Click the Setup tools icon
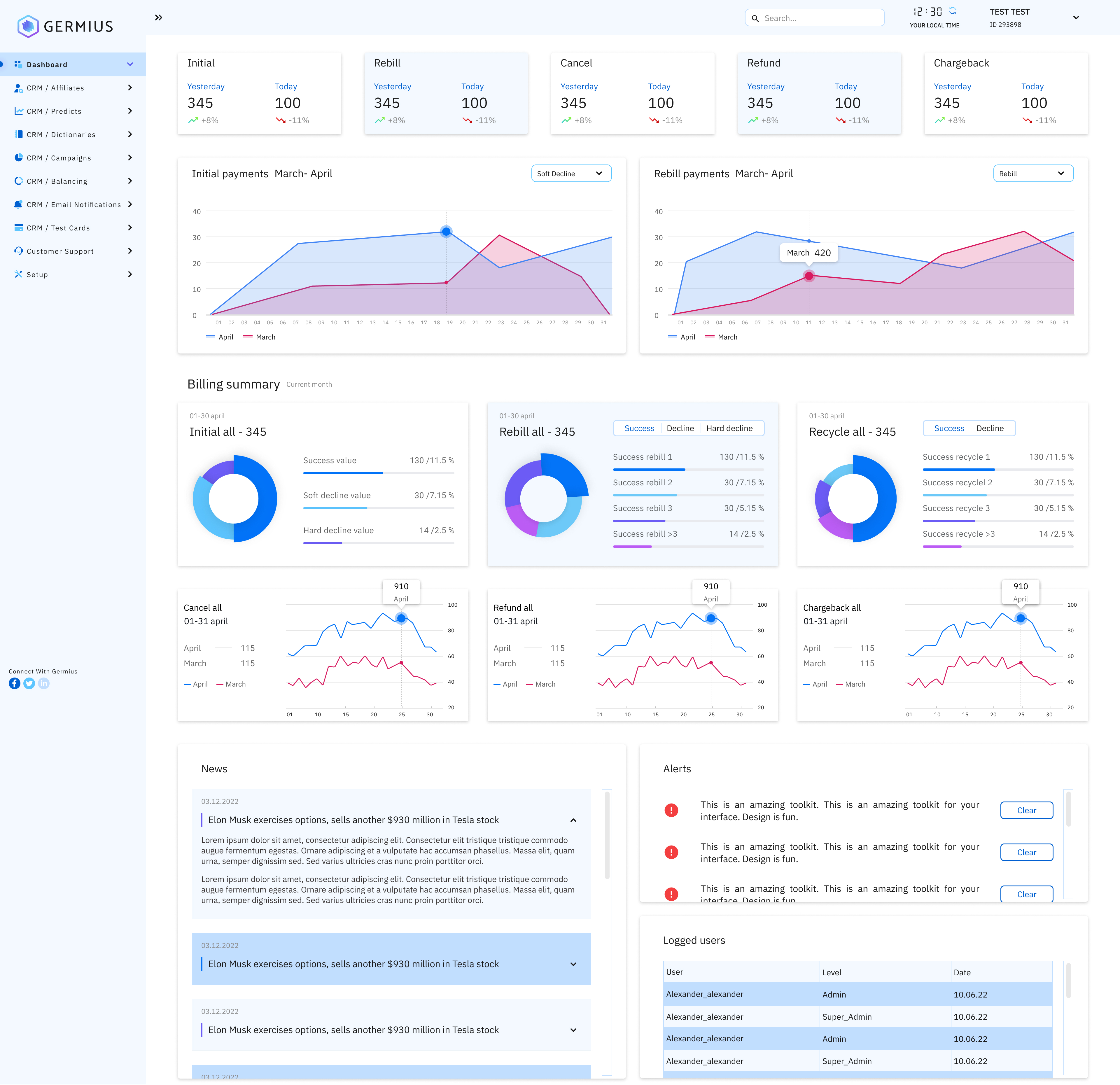 [x=18, y=274]
